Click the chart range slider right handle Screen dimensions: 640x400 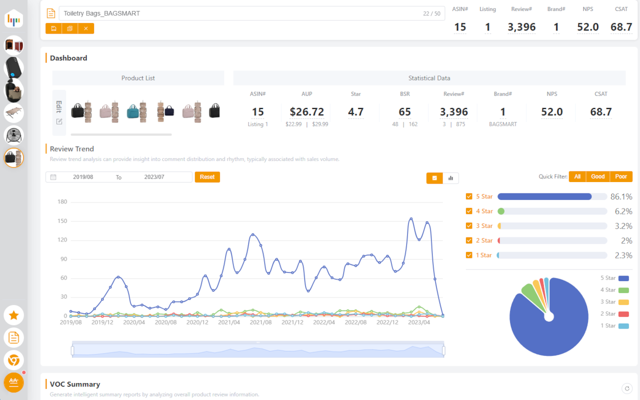click(x=444, y=350)
